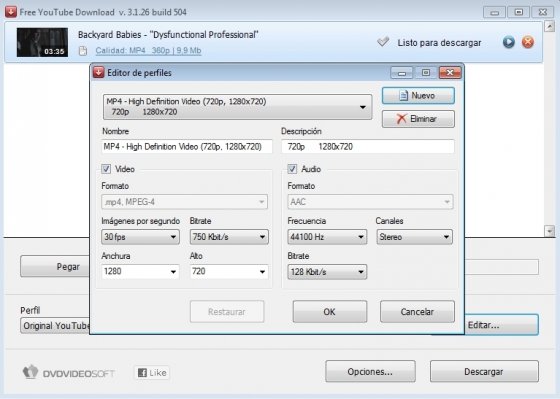The height and width of the screenshot is (399, 560).
Task: Uncheck the Video checkbox
Action: pos(106,169)
